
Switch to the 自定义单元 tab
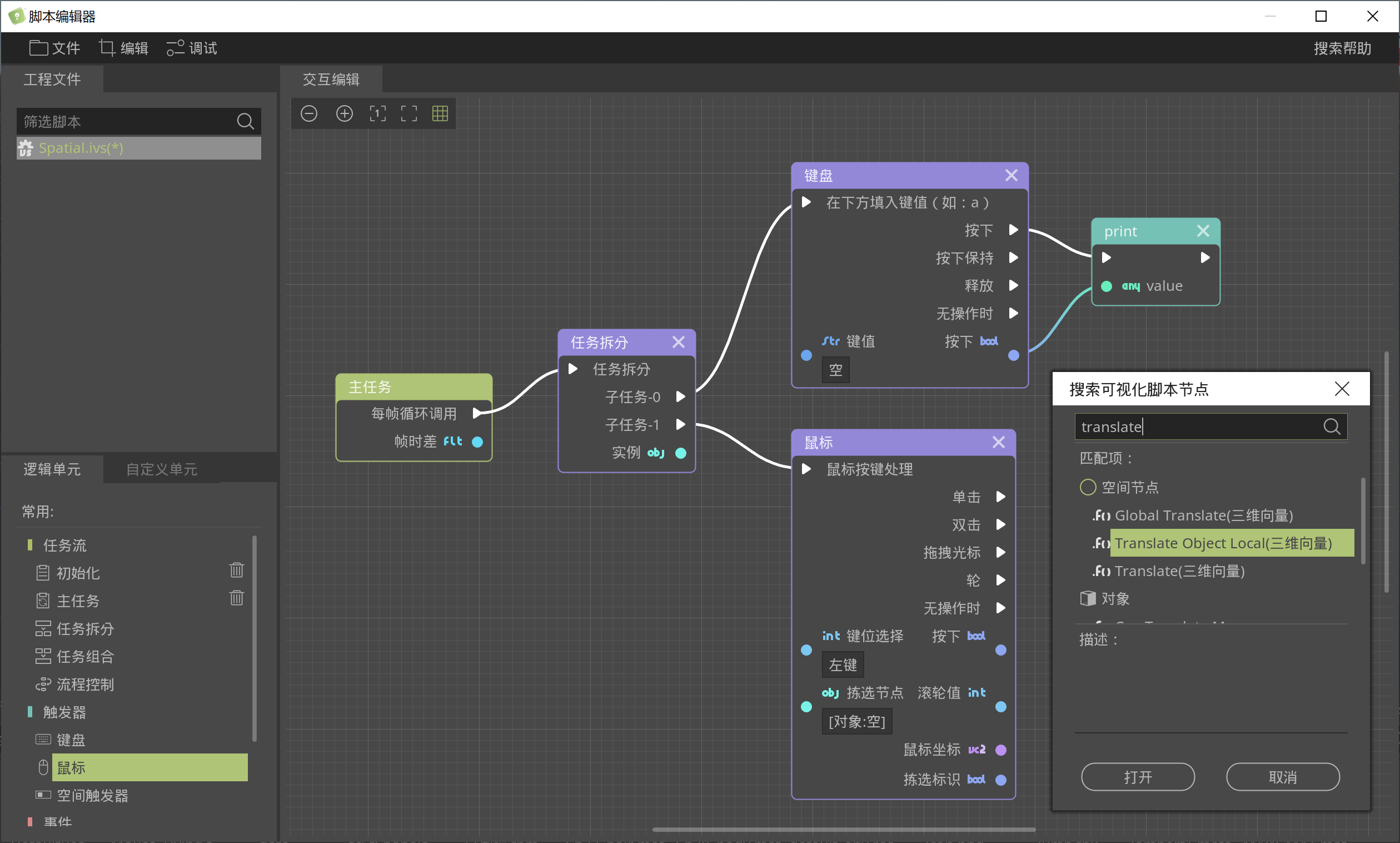pyautogui.click(x=162, y=469)
